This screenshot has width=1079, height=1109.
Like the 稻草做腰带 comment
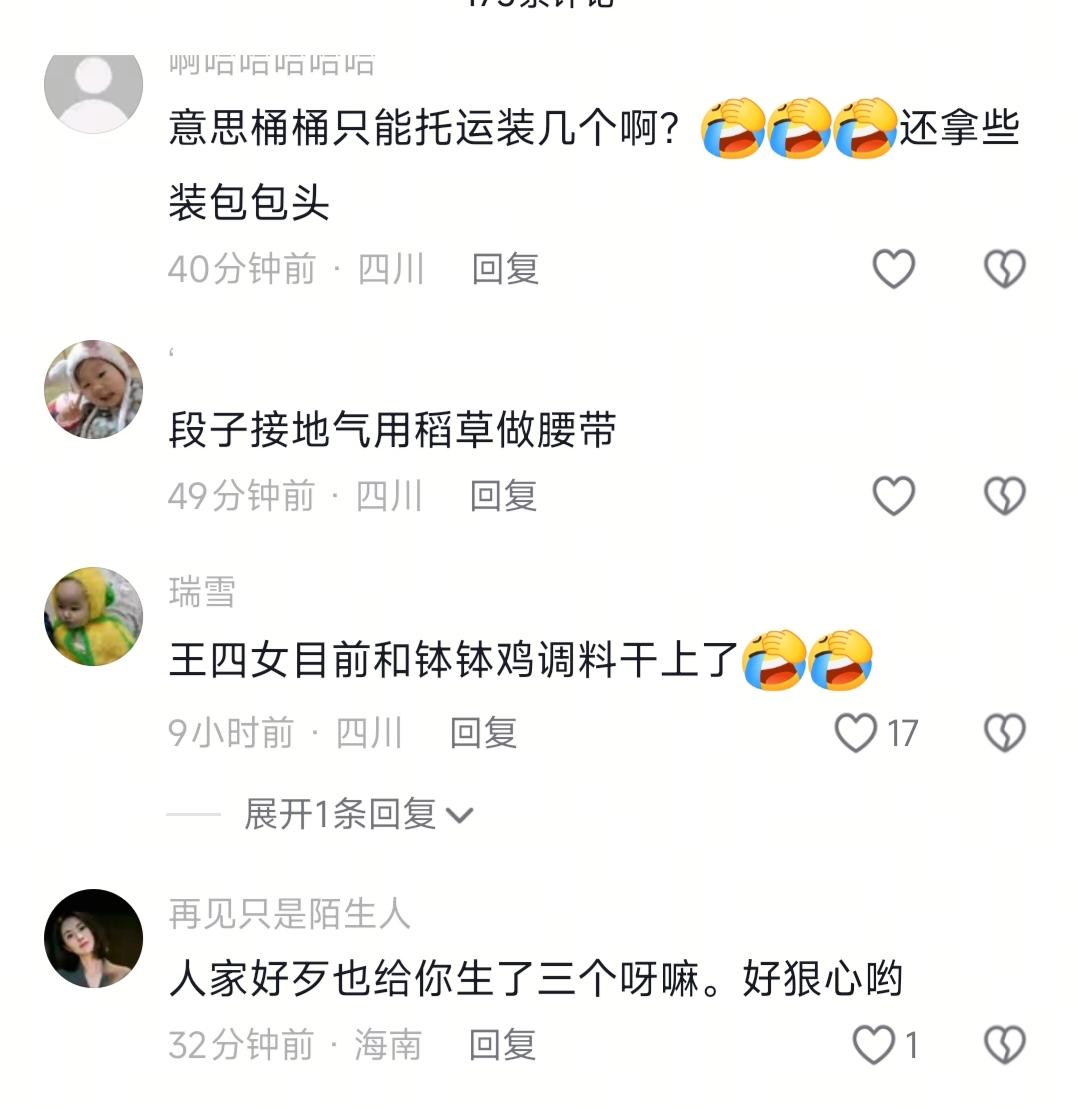coord(894,495)
